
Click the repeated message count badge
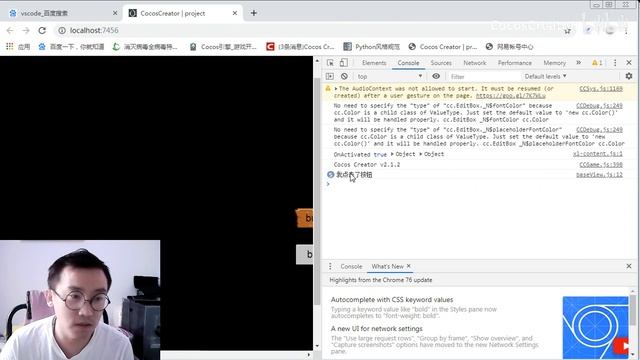(x=330, y=175)
